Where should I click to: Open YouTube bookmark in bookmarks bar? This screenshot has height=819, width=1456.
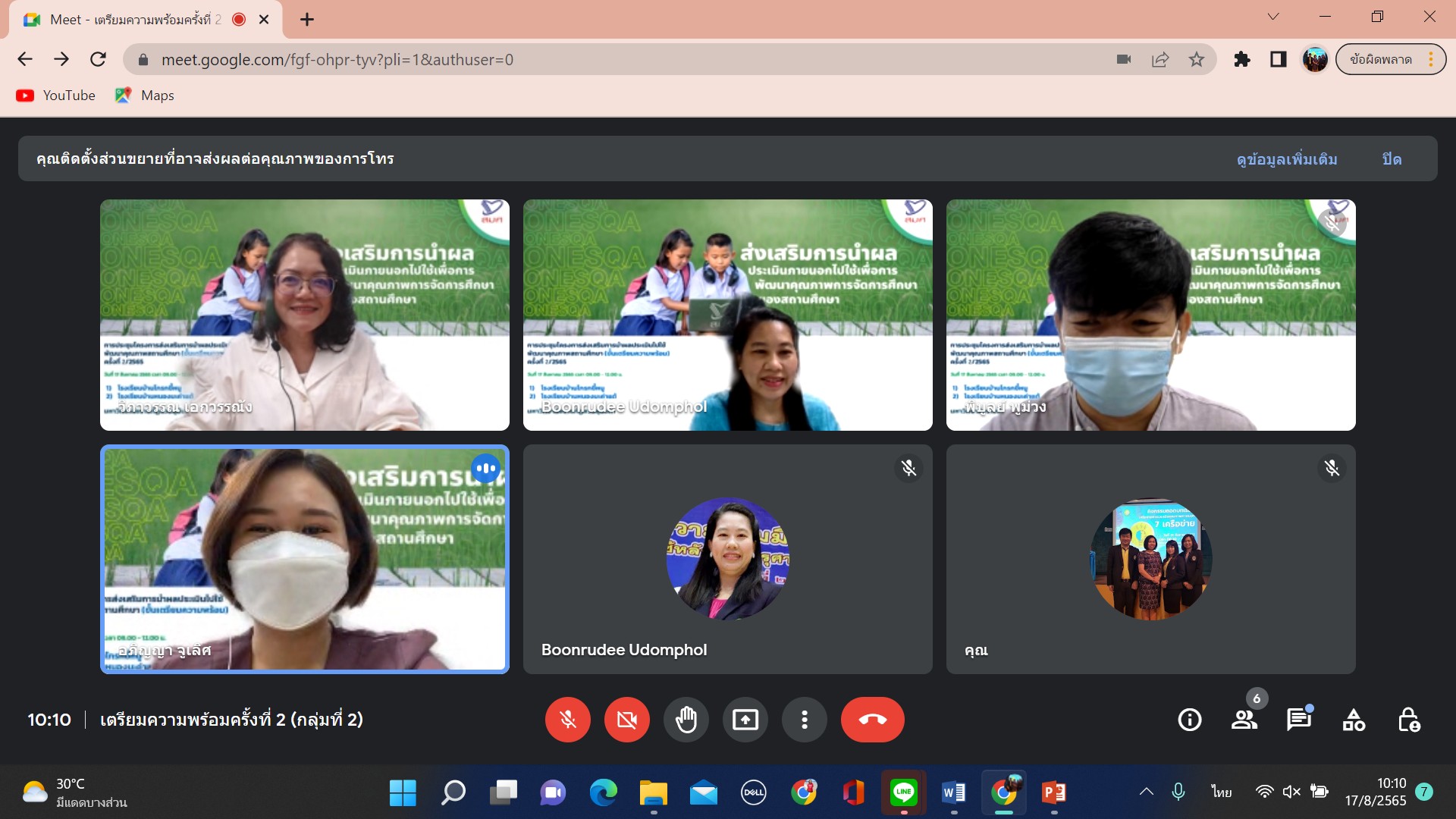tap(56, 96)
